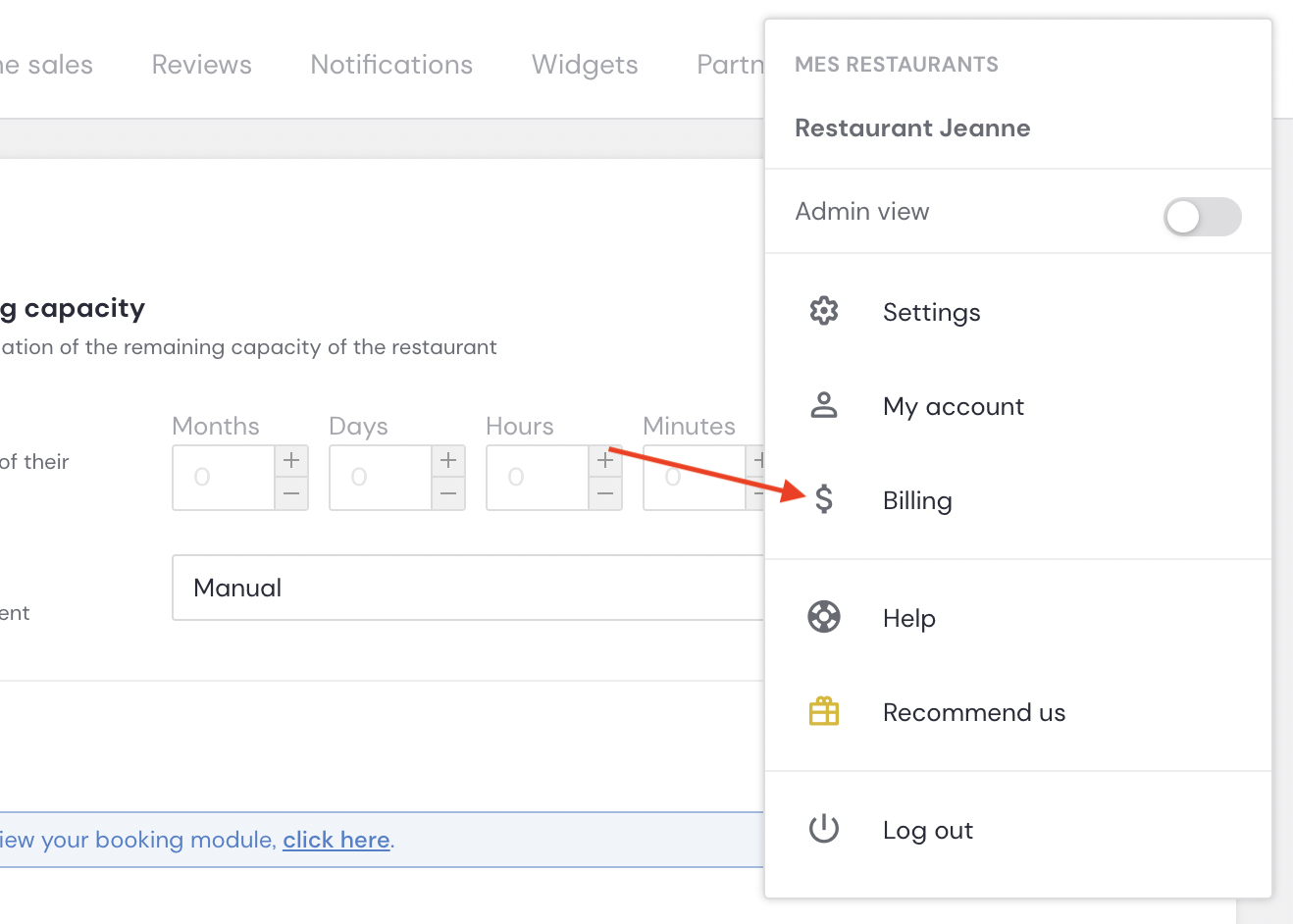
Task: Increment Months using the plus icon
Action: (290, 459)
